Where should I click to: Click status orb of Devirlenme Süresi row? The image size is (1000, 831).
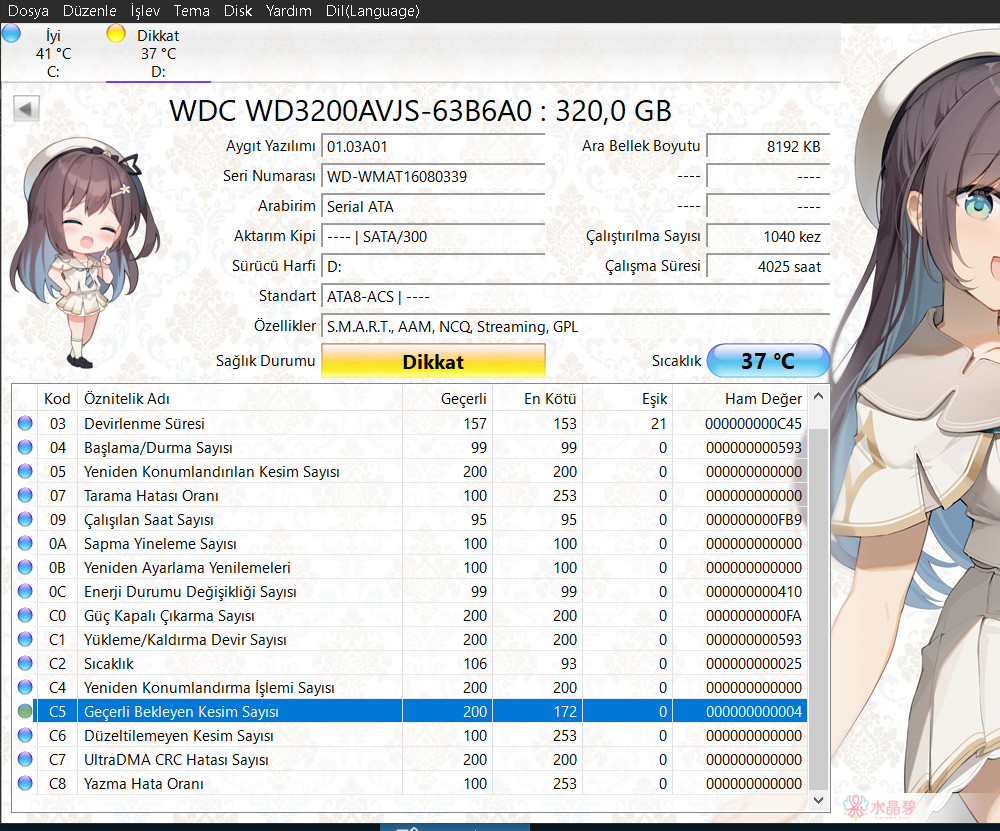(25, 423)
